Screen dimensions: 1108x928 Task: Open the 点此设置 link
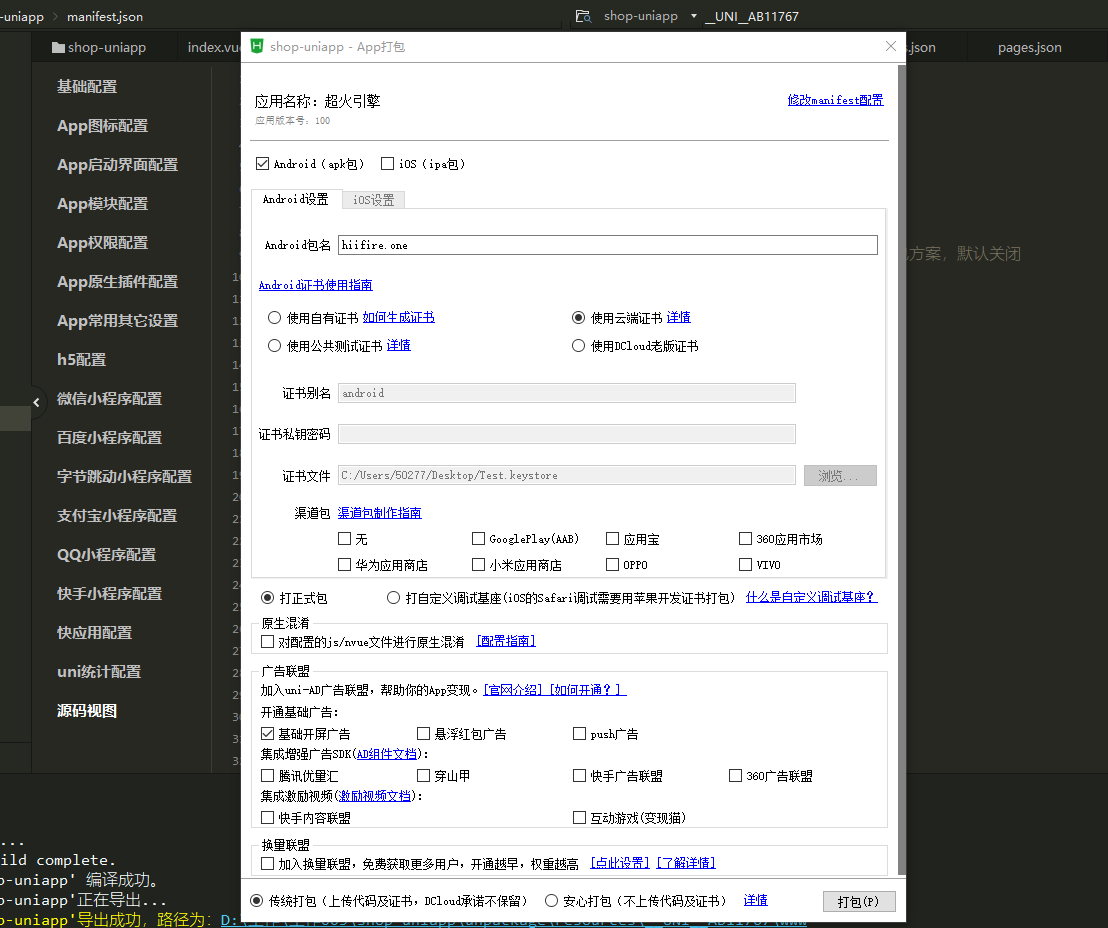point(620,863)
